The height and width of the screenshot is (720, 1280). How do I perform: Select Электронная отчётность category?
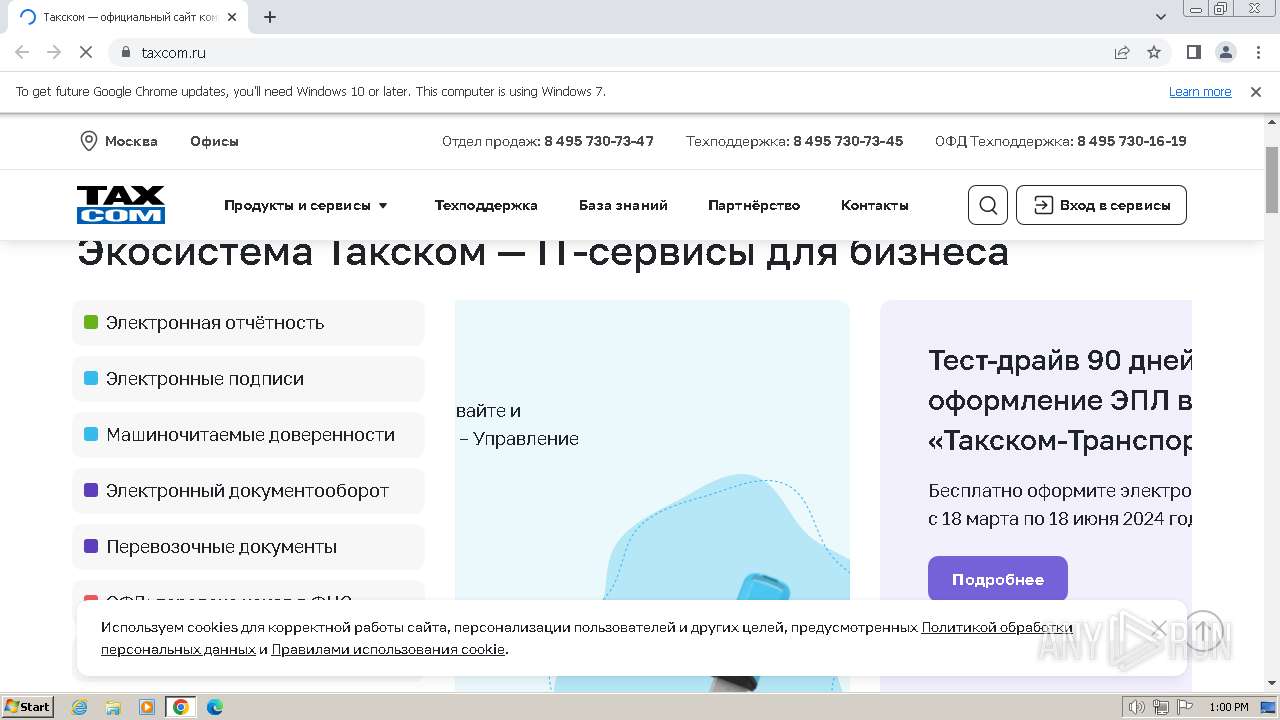(248, 323)
